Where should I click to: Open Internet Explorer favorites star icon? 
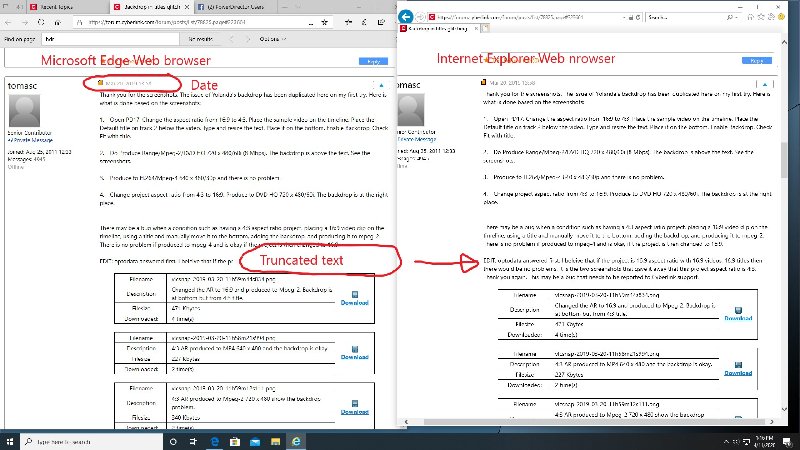[761, 17]
